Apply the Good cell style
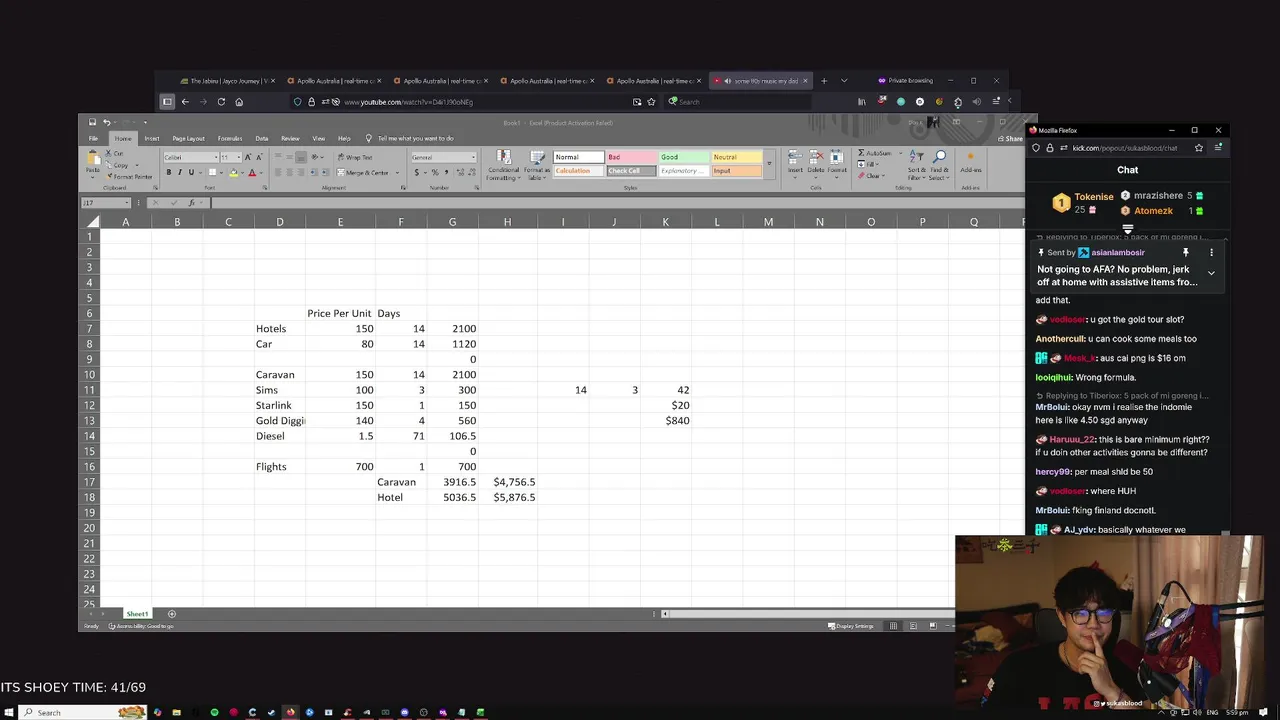The width and height of the screenshot is (1280, 720). 683,157
